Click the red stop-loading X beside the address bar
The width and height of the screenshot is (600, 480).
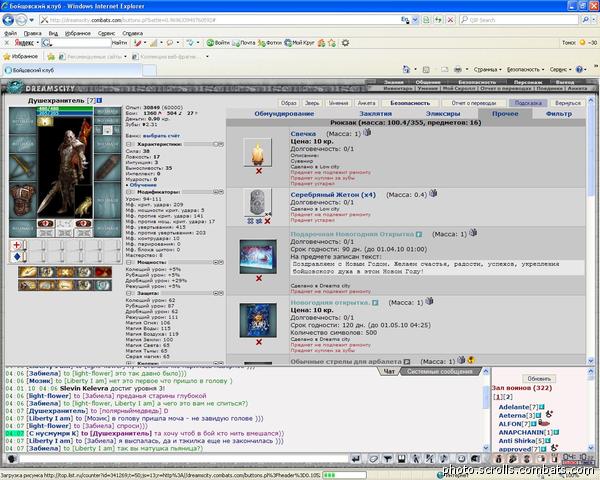click(x=451, y=20)
